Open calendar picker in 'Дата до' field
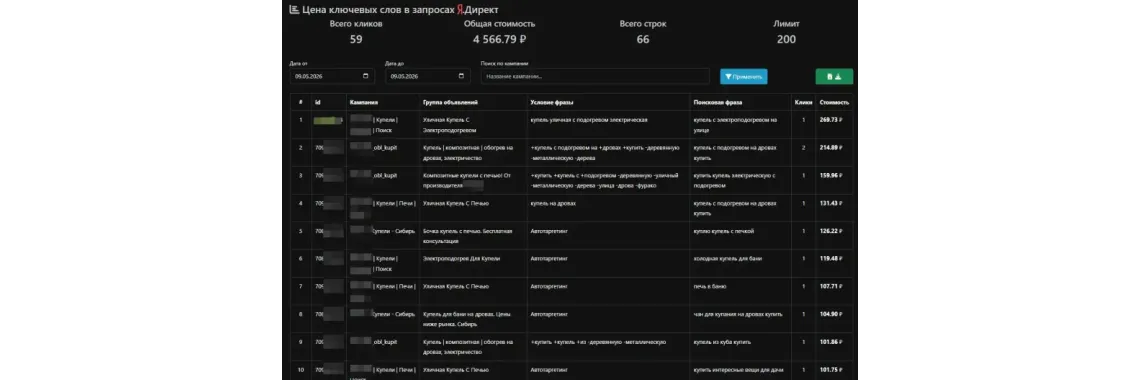The width and height of the screenshot is (1140, 380). pyautogui.click(x=461, y=76)
